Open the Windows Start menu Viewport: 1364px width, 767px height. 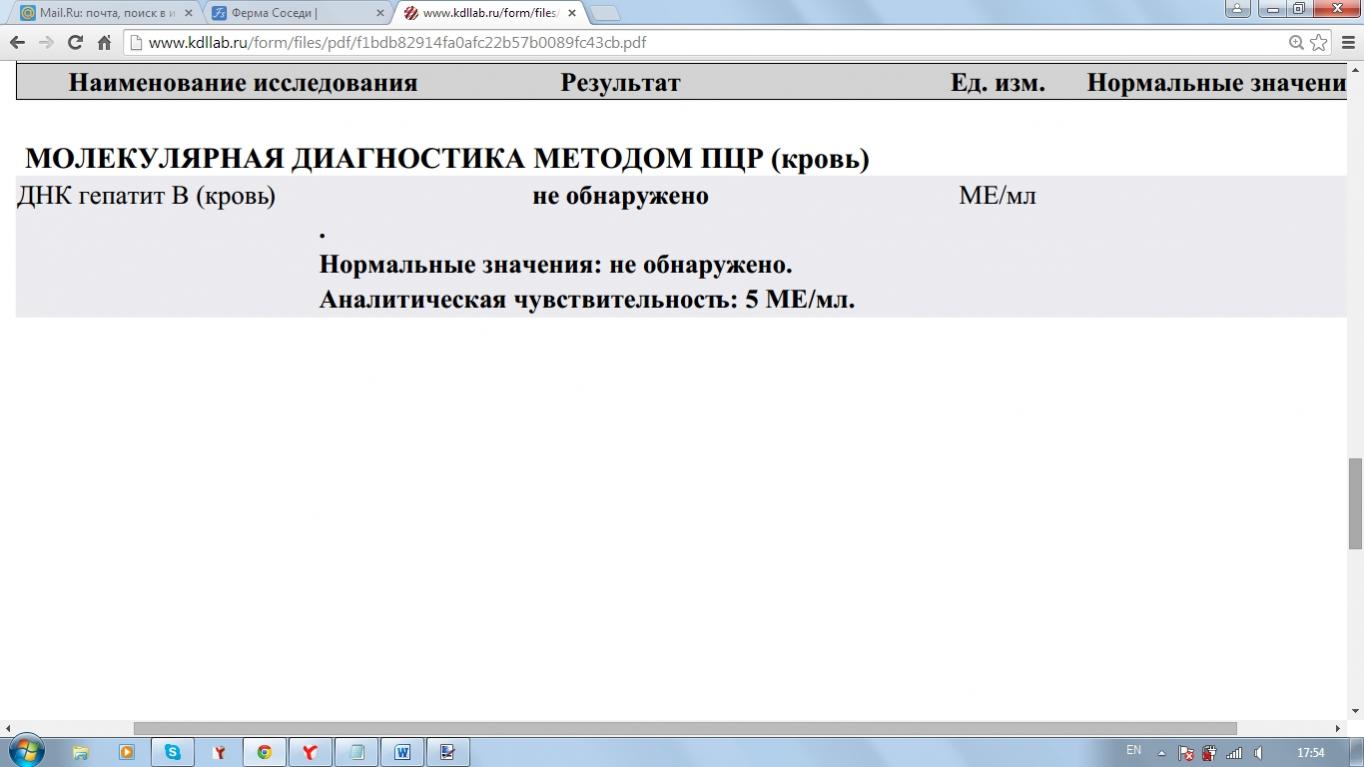point(26,751)
